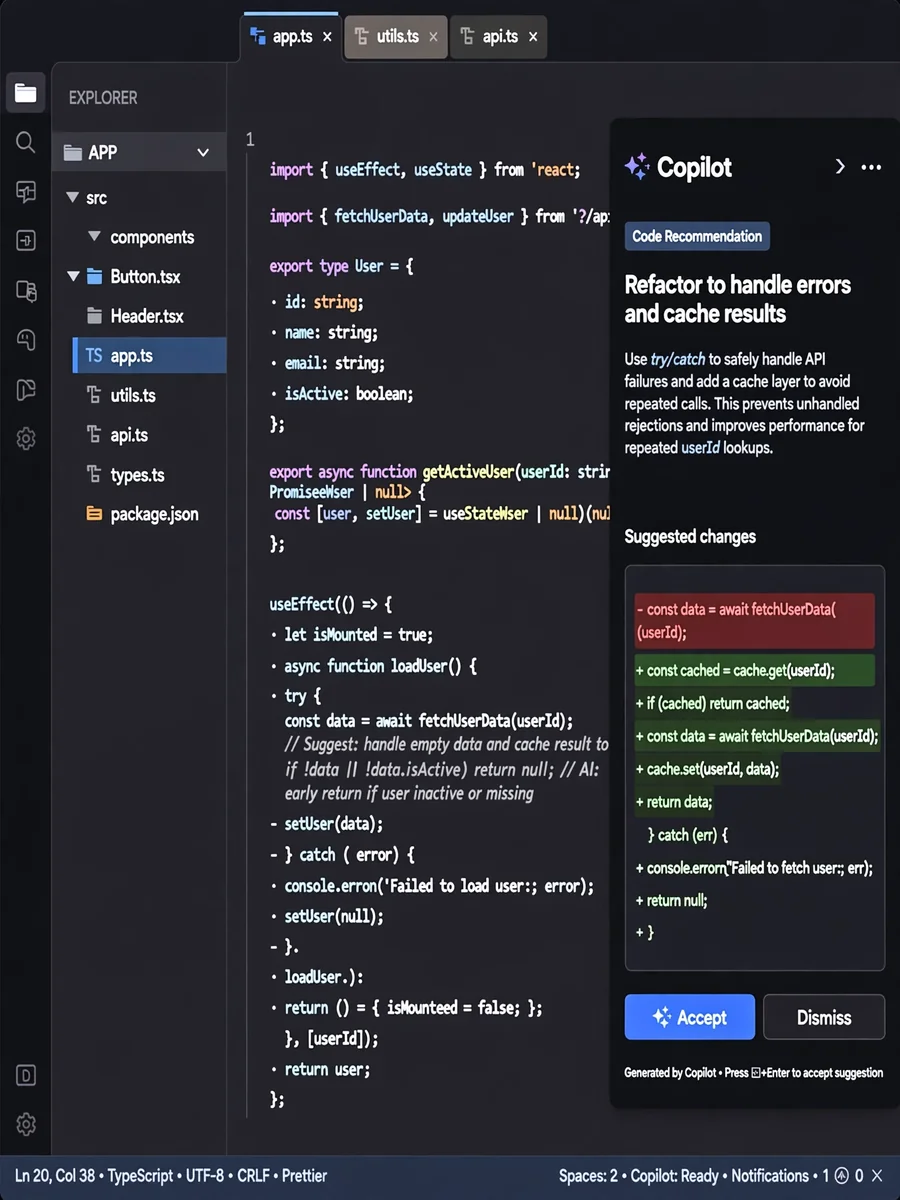Click the head-shaped icon in activity bar
This screenshot has height=1200, width=900.
click(x=26, y=340)
